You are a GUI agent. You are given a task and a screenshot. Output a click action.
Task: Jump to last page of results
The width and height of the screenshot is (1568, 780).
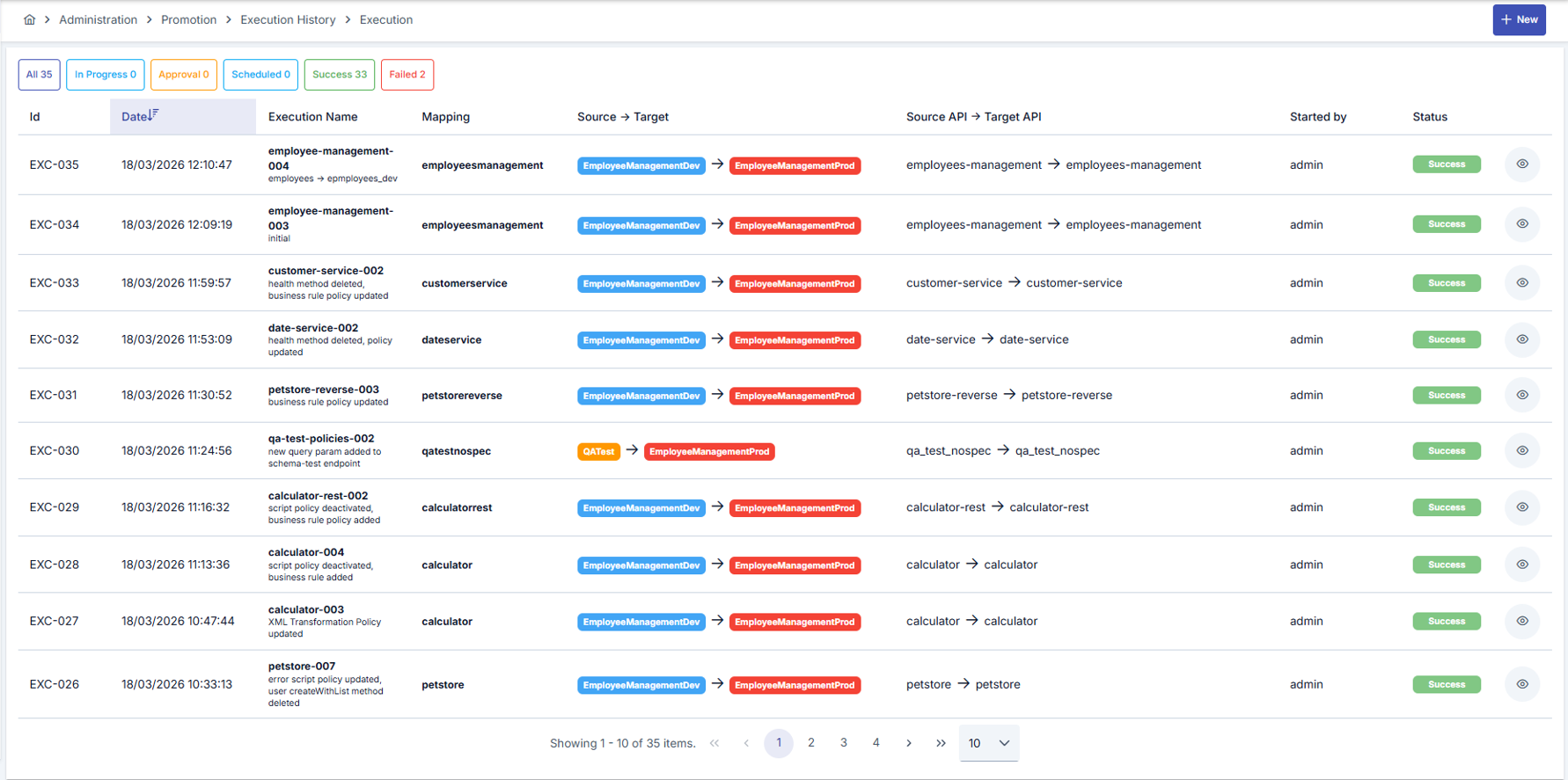coord(941,743)
